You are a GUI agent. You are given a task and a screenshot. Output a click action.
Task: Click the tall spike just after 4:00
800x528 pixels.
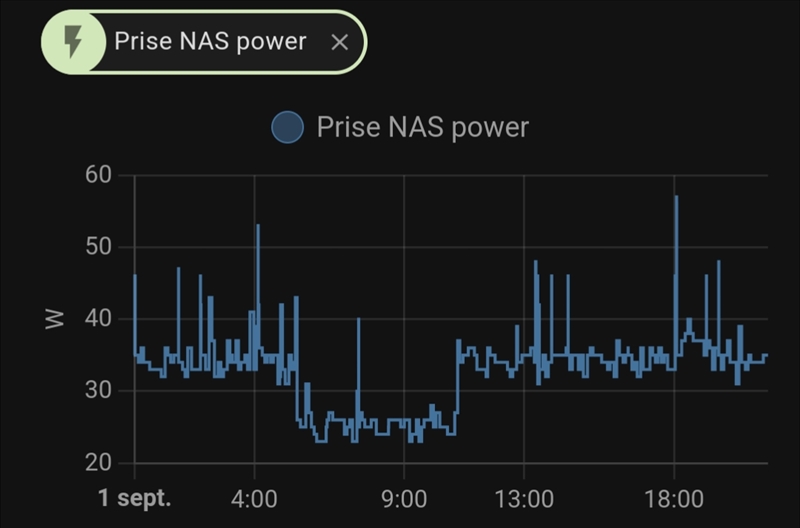pyautogui.click(x=258, y=227)
